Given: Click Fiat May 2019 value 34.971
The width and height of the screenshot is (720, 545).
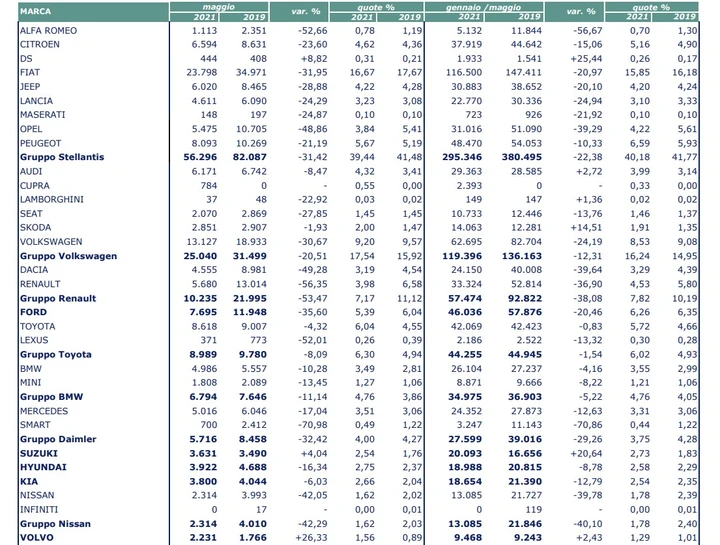Looking at the screenshot, I should pyautogui.click(x=251, y=73).
